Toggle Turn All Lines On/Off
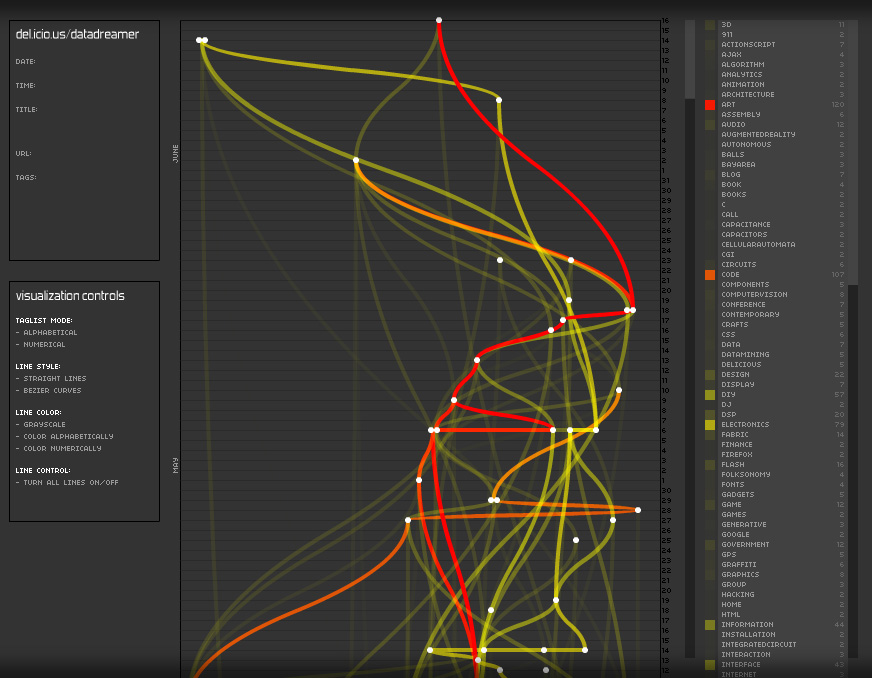The height and width of the screenshot is (678, 872). click(69, 483)
